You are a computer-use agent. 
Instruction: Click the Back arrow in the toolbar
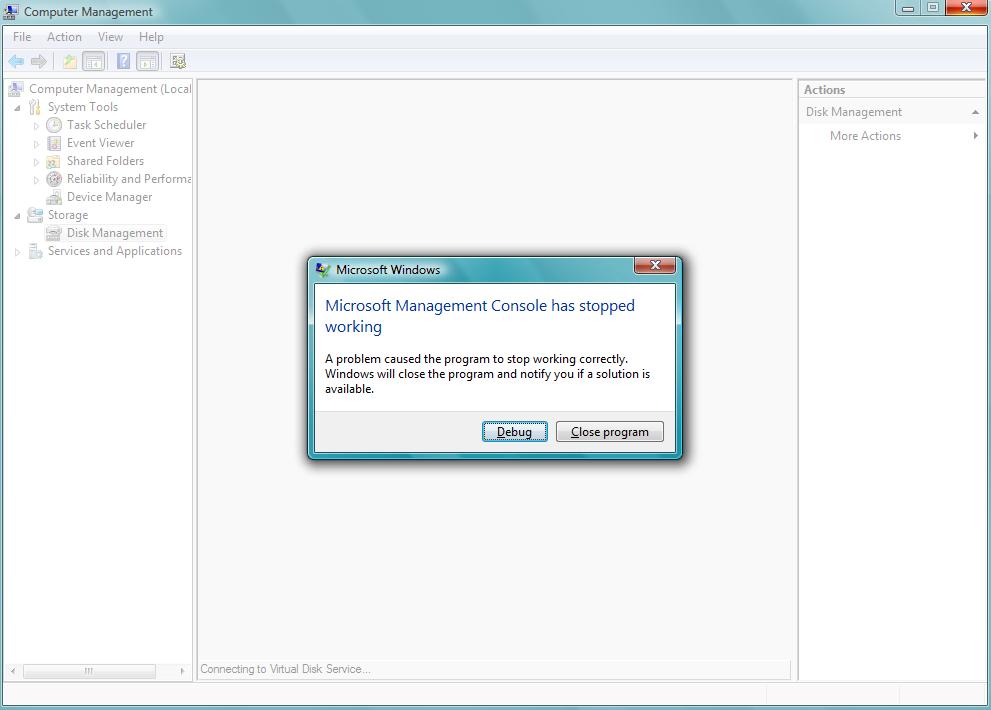16,61
